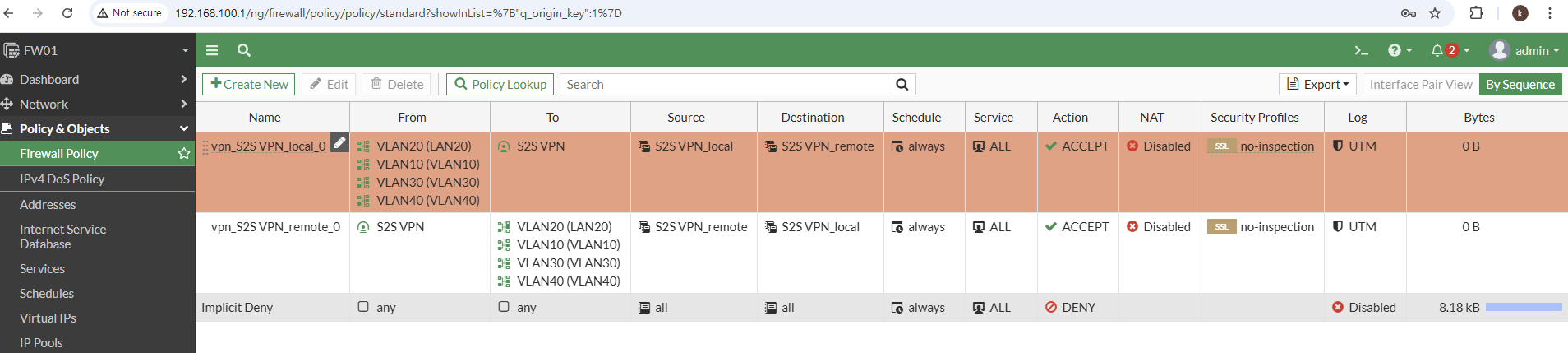1568x353 pixels.
Task: Click the pencil edit icon on vpn_S2S VPN_local_0
Action: coord(339,142)
